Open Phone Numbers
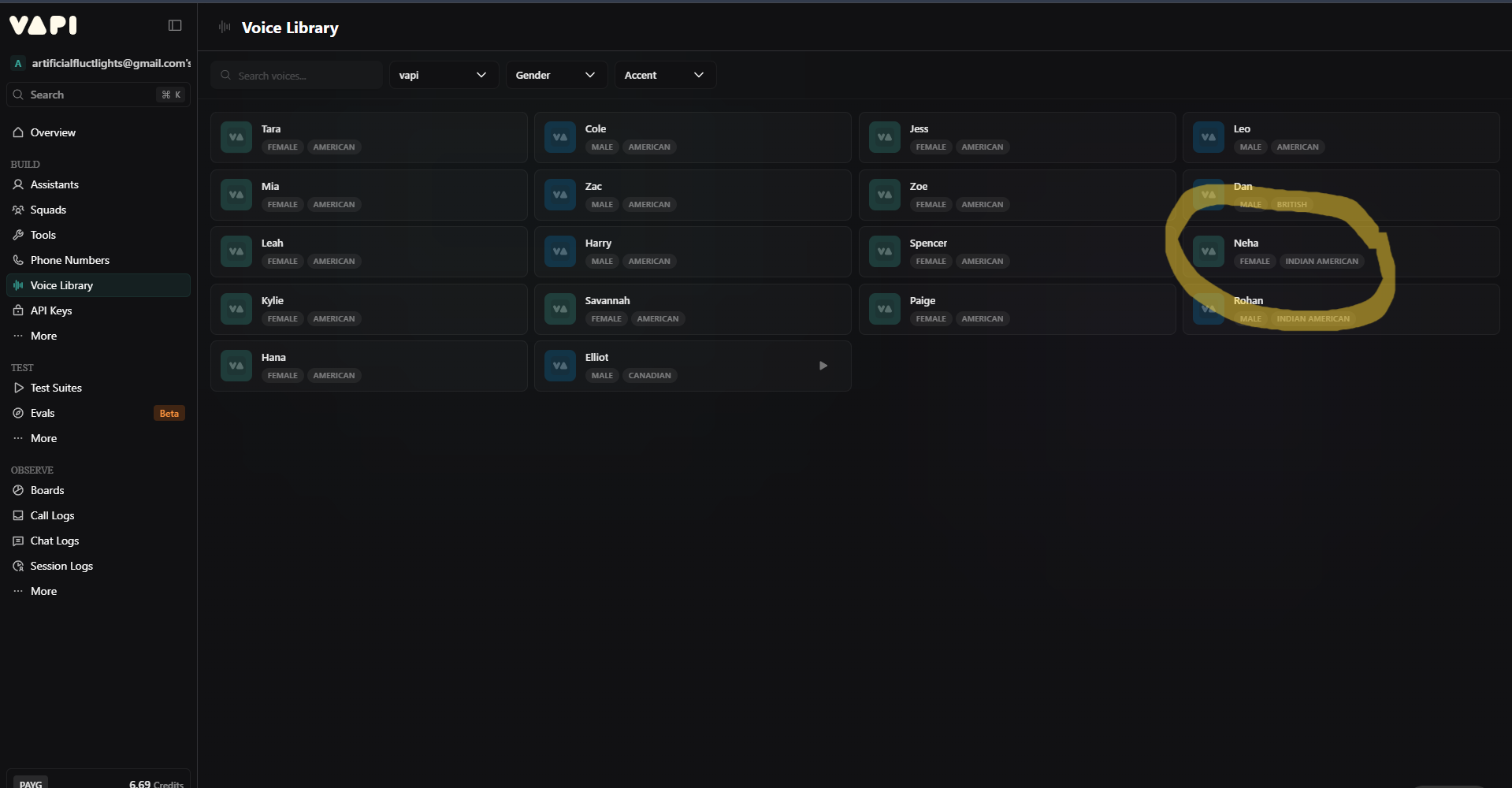Screen dimensions: 1512x788 coord(98,260)
